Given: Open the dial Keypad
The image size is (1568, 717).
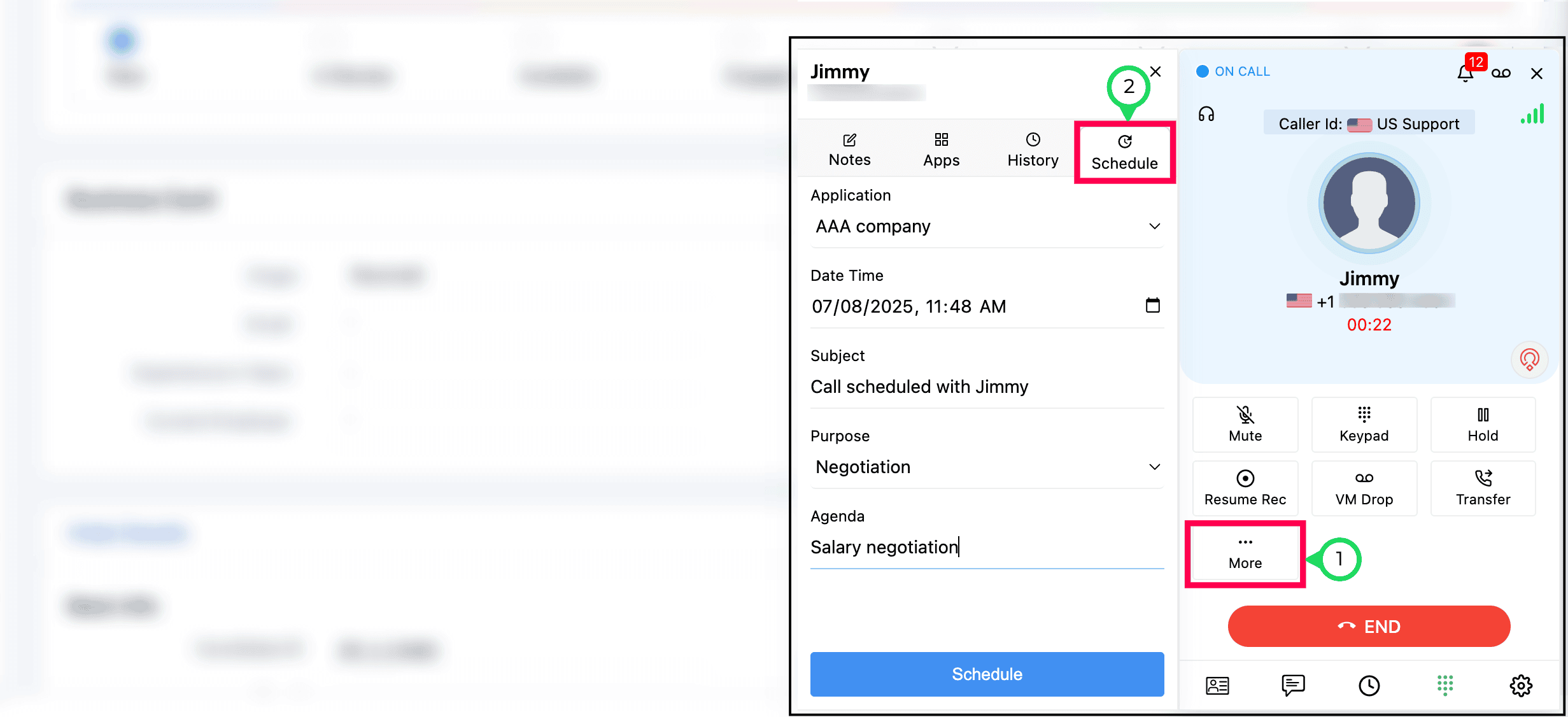Looking at the screenshot, I should [x=1364, y=424].
